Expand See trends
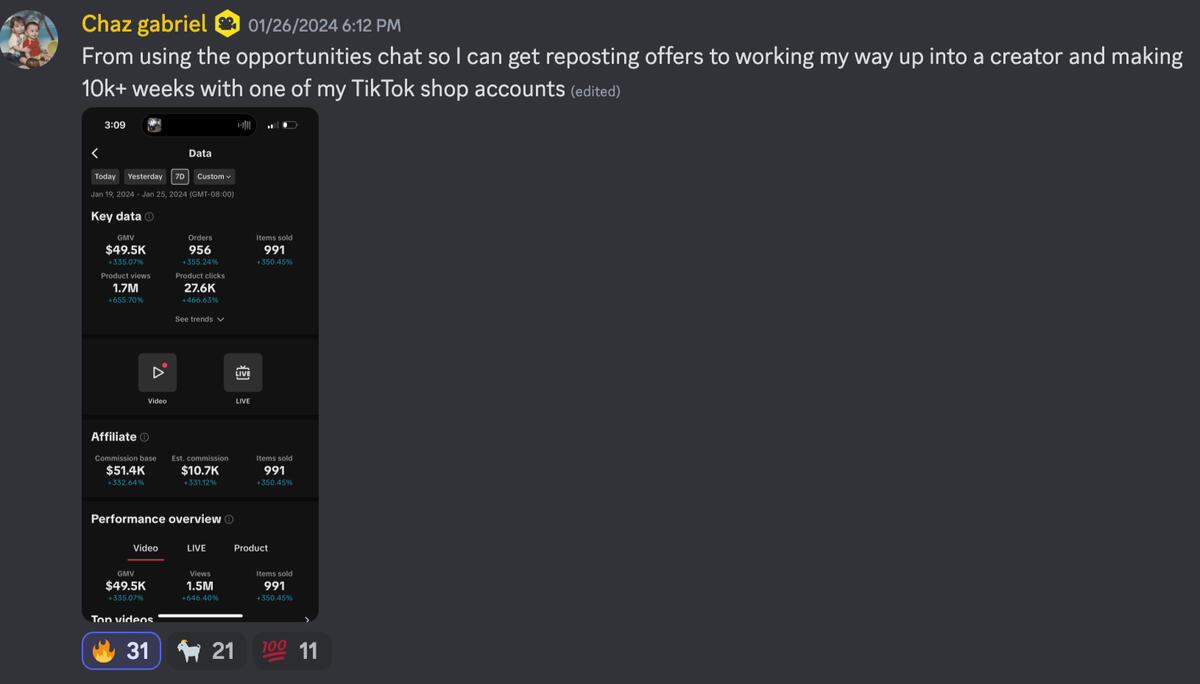Image resolution: width=1200 pixels, height=684 pixels. [x=200, y=319]
